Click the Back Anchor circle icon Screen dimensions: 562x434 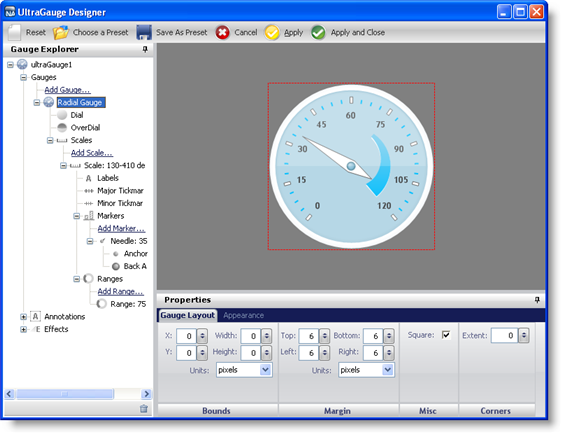(x=115, y=266)
